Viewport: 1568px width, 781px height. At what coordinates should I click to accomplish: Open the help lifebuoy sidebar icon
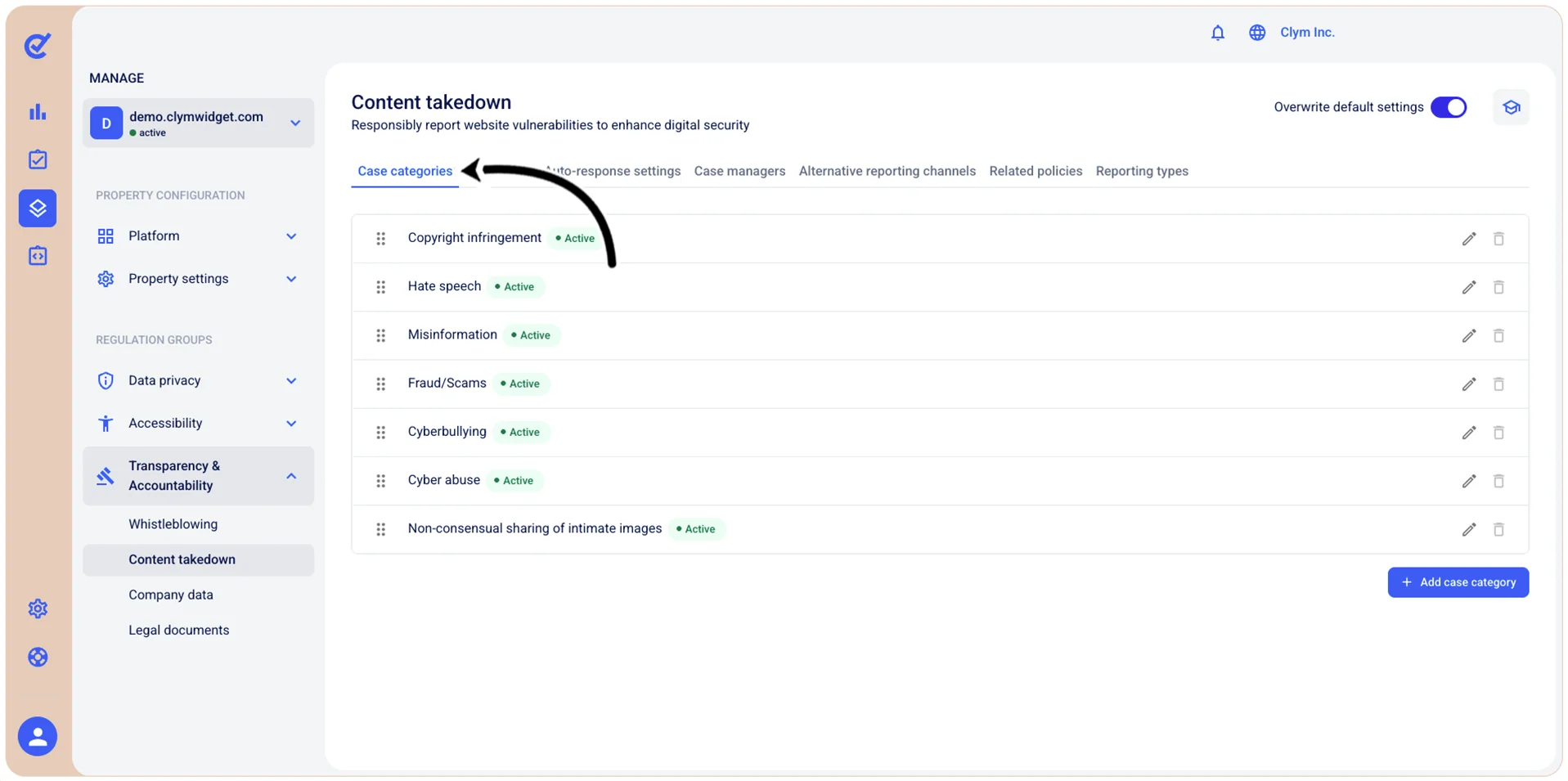pyautogui.click(x=38, y=658)
